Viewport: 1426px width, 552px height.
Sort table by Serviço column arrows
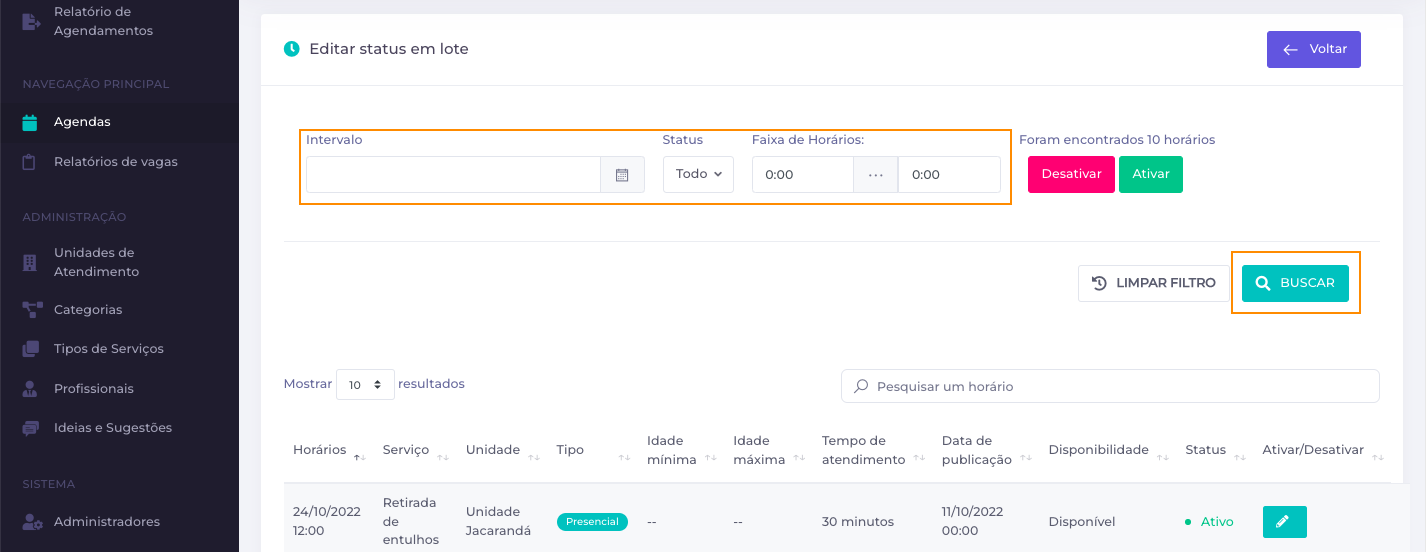click(444, 458)
